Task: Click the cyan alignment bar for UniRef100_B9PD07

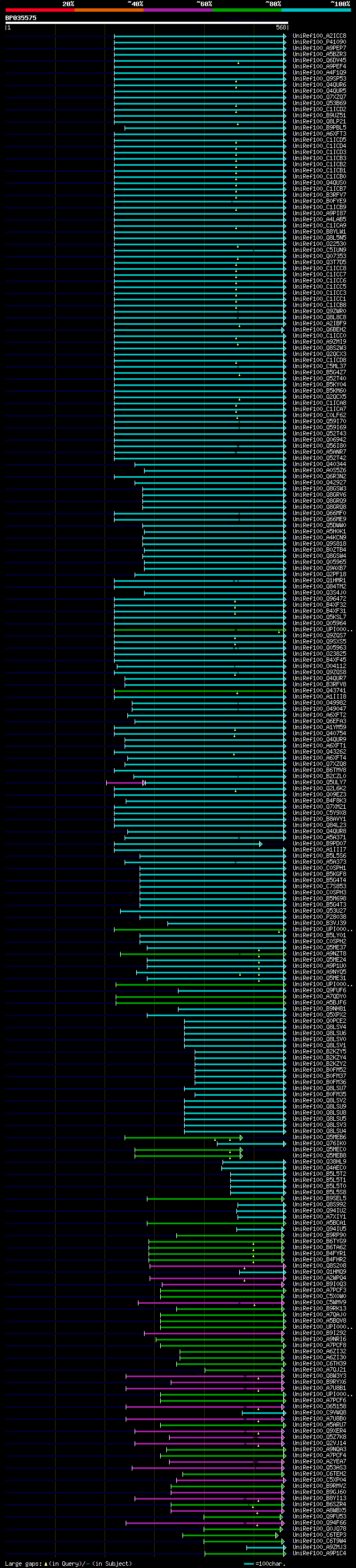Action: [188, 844]
